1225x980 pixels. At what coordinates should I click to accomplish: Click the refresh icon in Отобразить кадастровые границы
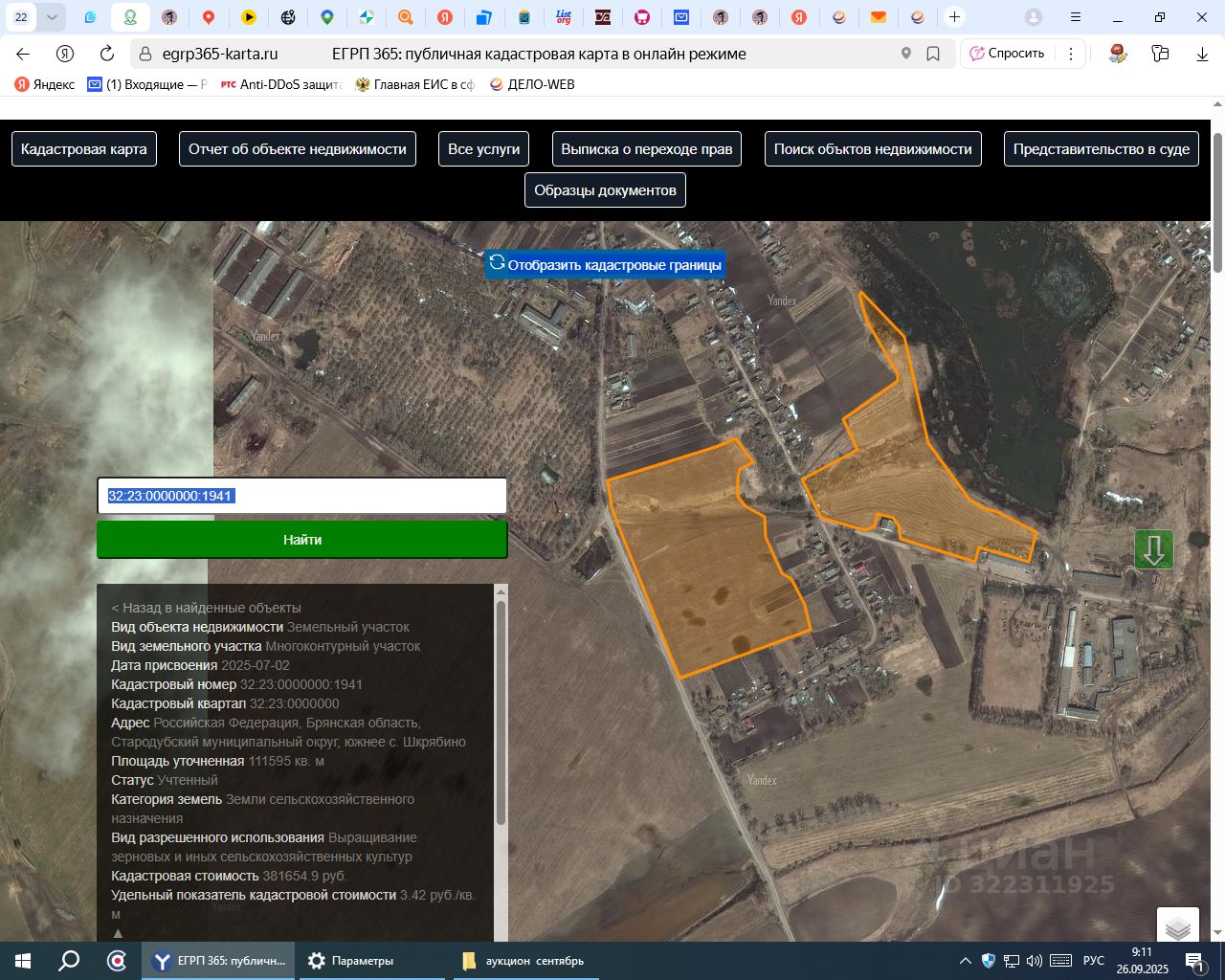click(497, 263)
